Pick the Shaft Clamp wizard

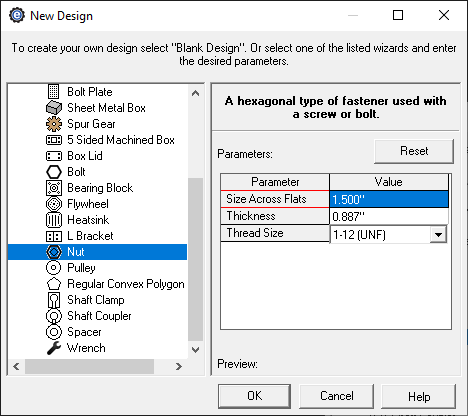pyautogui.click(x=96, y=300)
